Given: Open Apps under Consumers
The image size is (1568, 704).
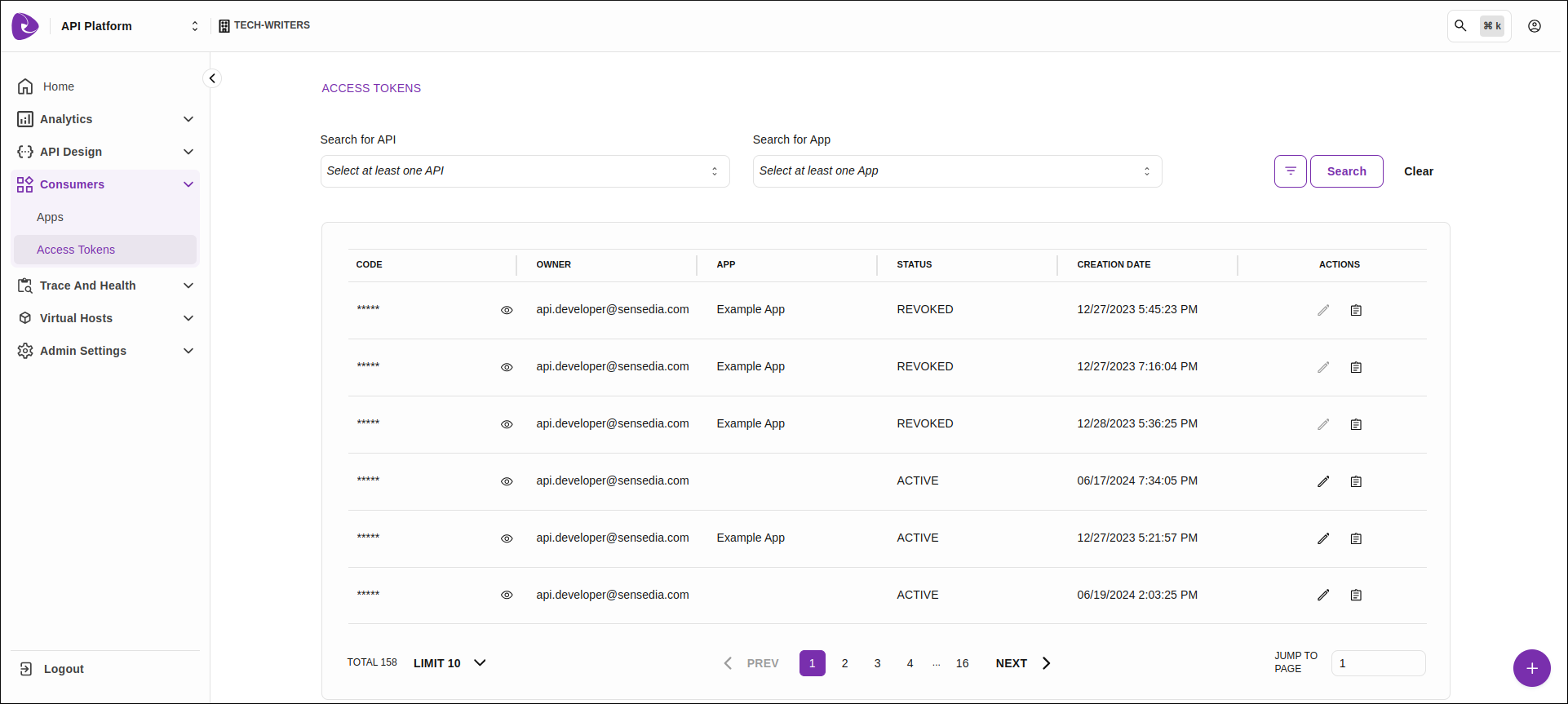Looking at the screenshot, I should coord(50,217).
